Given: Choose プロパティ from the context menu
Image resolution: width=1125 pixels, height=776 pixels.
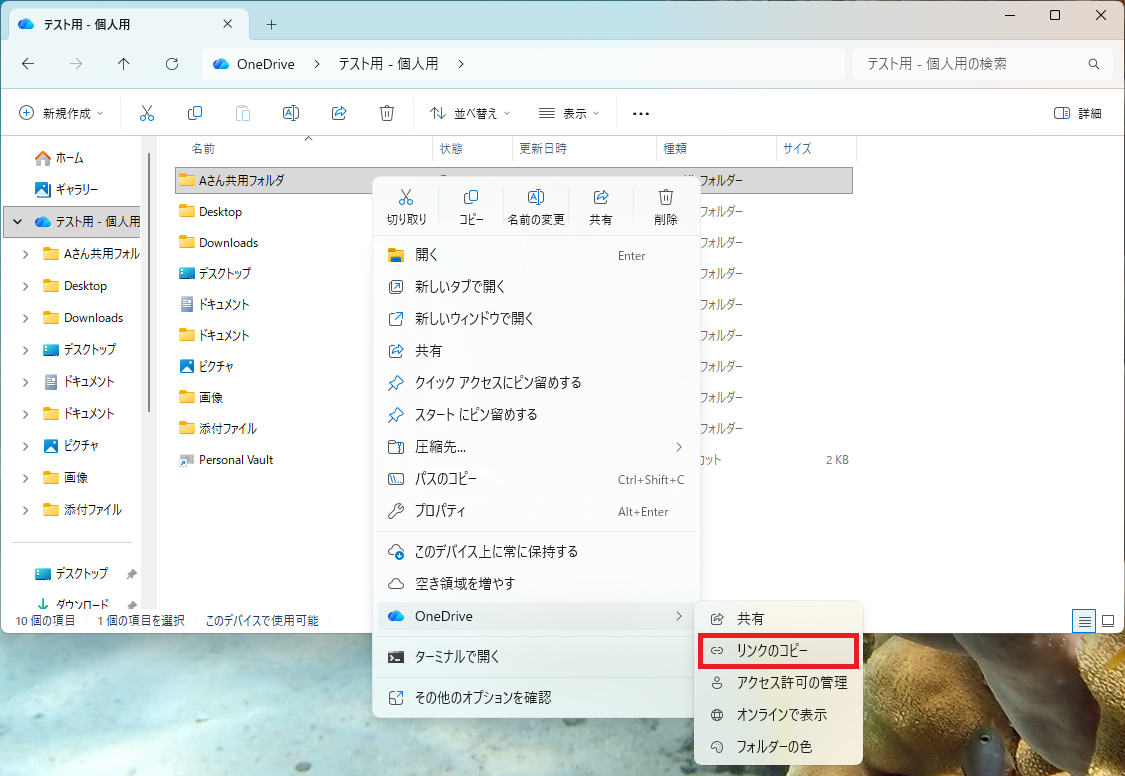Looking at the screenshot, I should coord(440,511).
